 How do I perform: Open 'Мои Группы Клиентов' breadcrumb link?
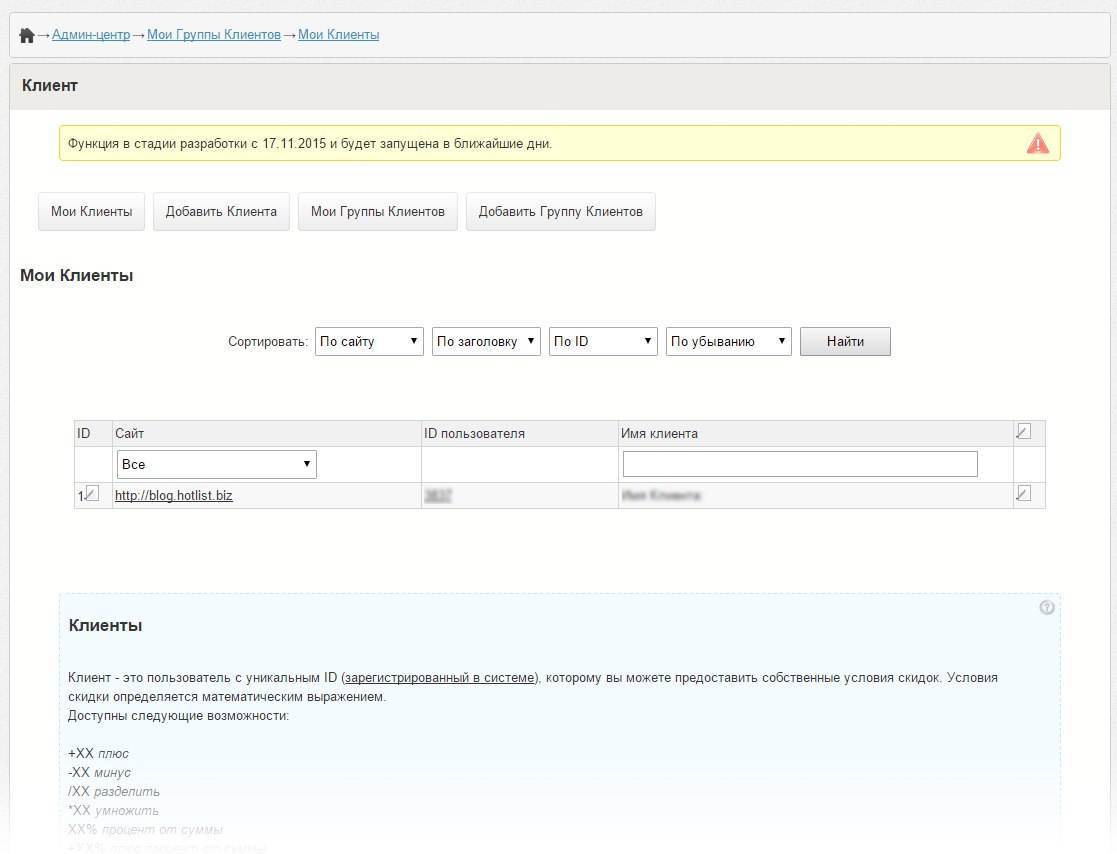point(214,35)
